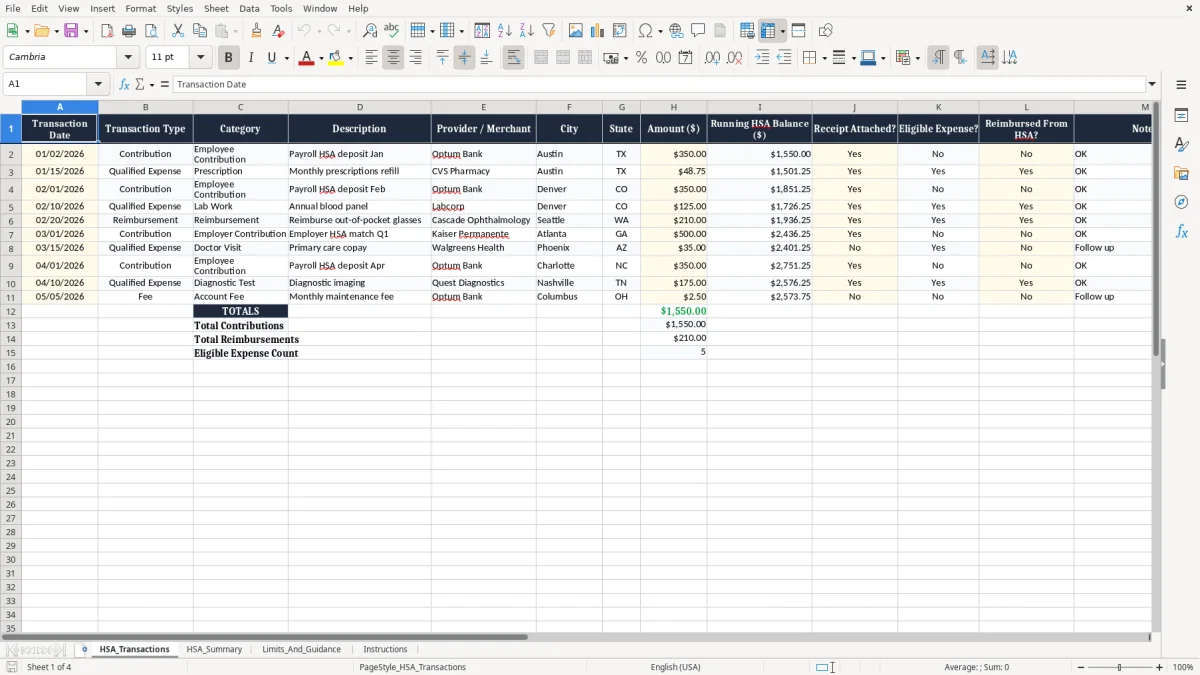Expand the formula bar arrow
The image size is (1200, 675).
coord(1152,84)
